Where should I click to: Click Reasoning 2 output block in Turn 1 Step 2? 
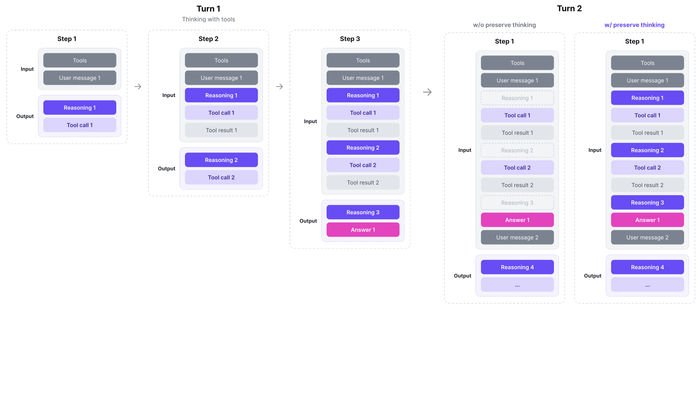(x=221, y=160)
